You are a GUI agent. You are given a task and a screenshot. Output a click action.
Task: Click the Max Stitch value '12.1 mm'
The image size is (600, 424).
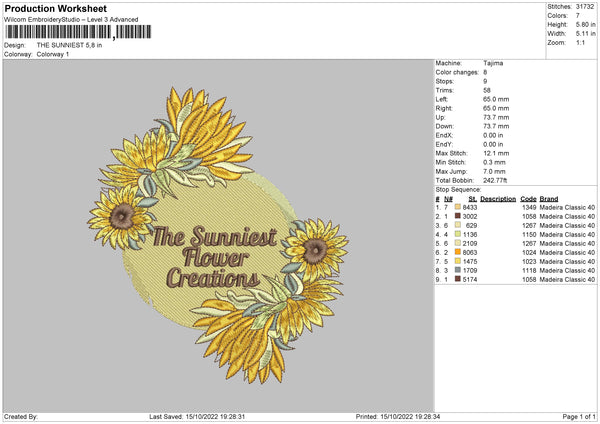click(496, 153)
